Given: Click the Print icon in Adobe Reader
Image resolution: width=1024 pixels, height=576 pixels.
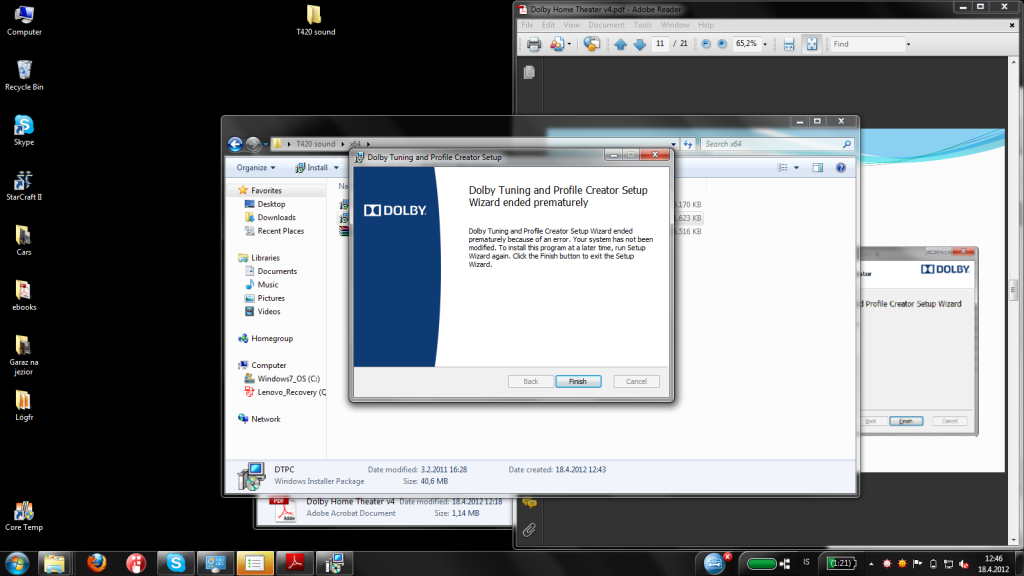Looking at the screenshot, I should [534, 44].
